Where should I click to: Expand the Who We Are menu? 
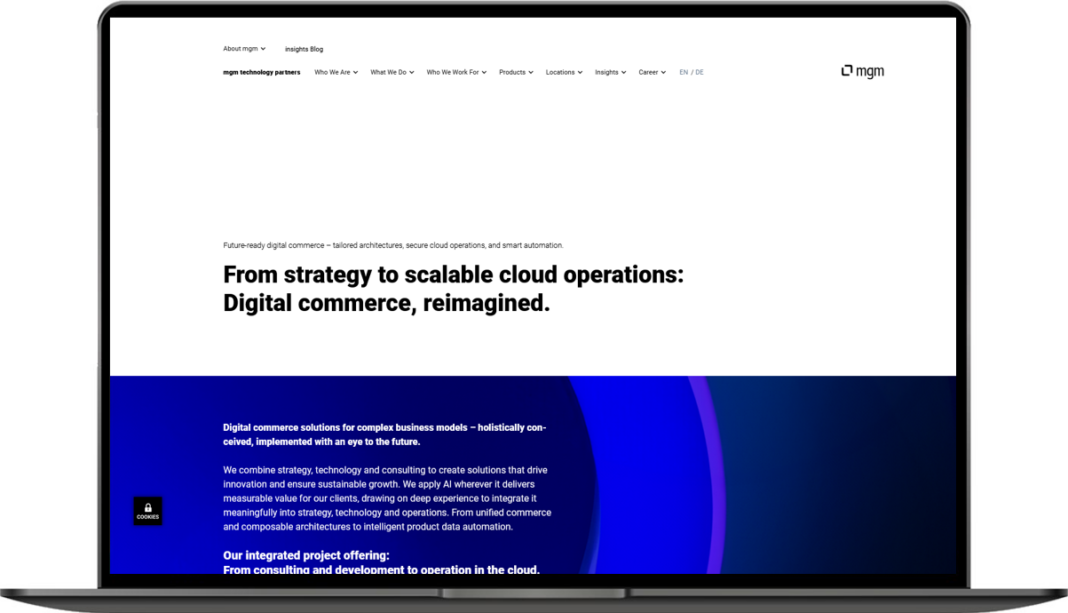(336, 72)
